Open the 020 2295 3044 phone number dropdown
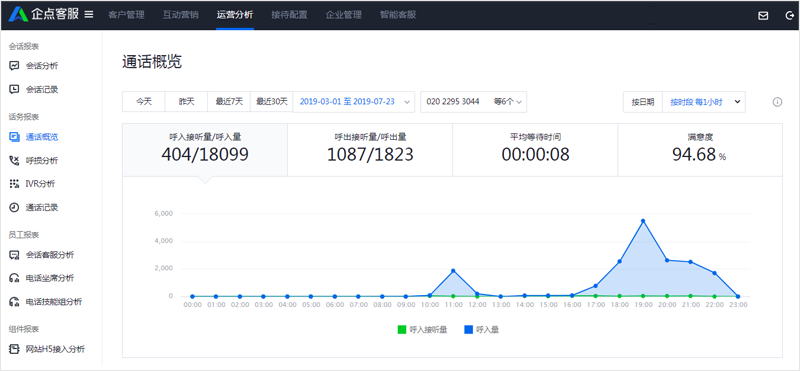 pyautogui.click(x=473, y=102)
